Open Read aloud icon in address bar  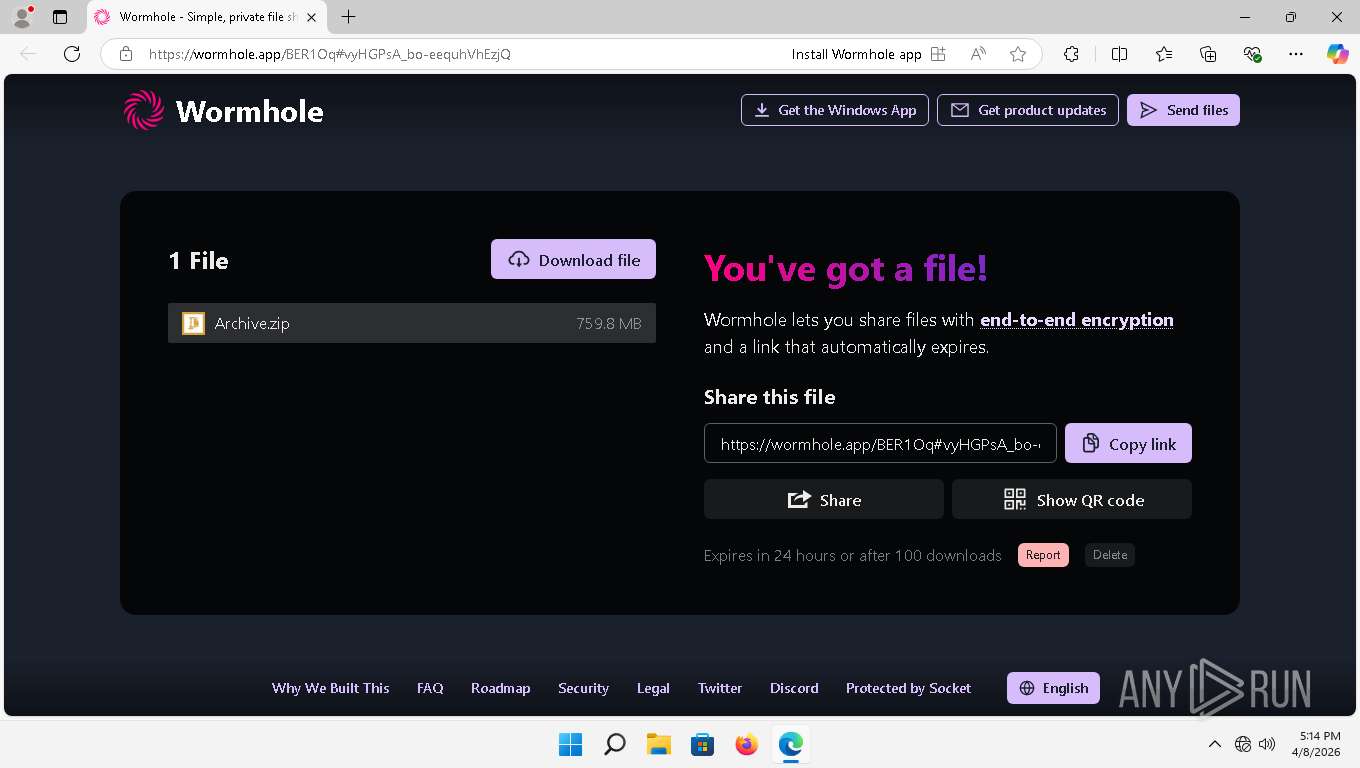978,54
